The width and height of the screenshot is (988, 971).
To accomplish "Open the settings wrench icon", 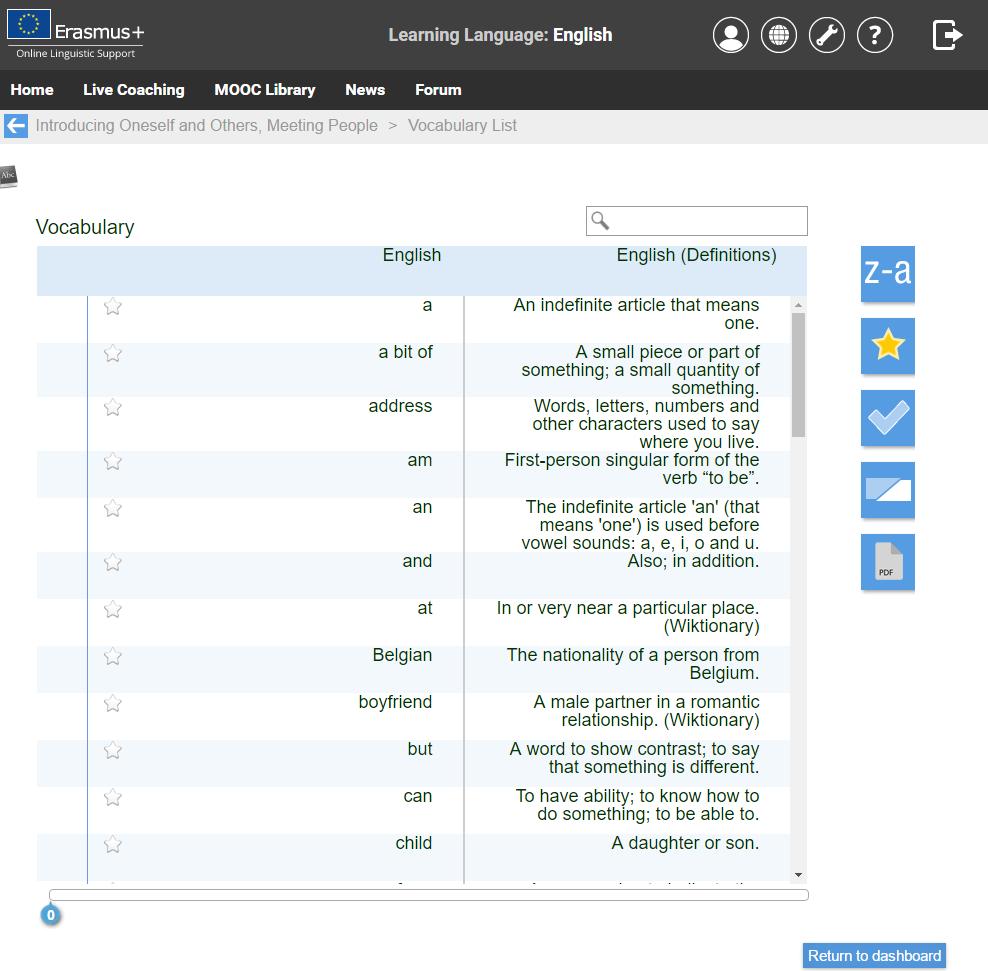I will 827,35.
